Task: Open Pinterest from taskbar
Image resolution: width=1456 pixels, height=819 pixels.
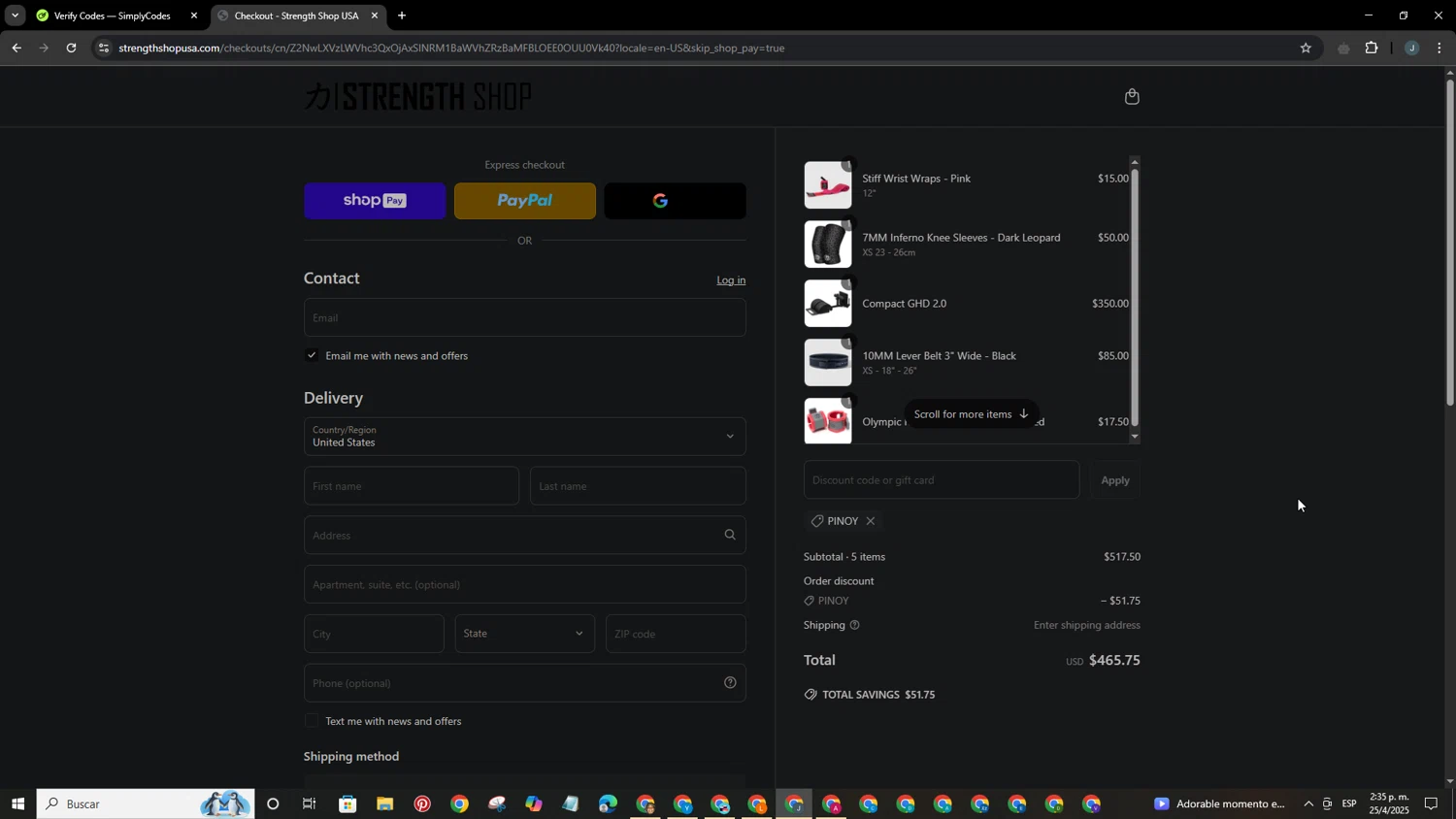Action: pos(422,803)
